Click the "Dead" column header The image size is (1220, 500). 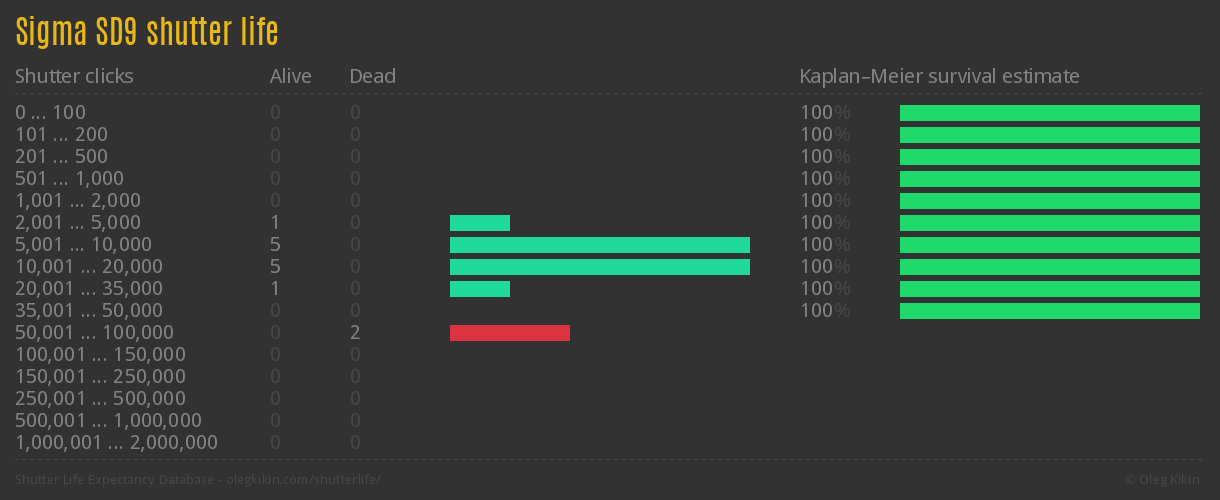tap(372, 76)
